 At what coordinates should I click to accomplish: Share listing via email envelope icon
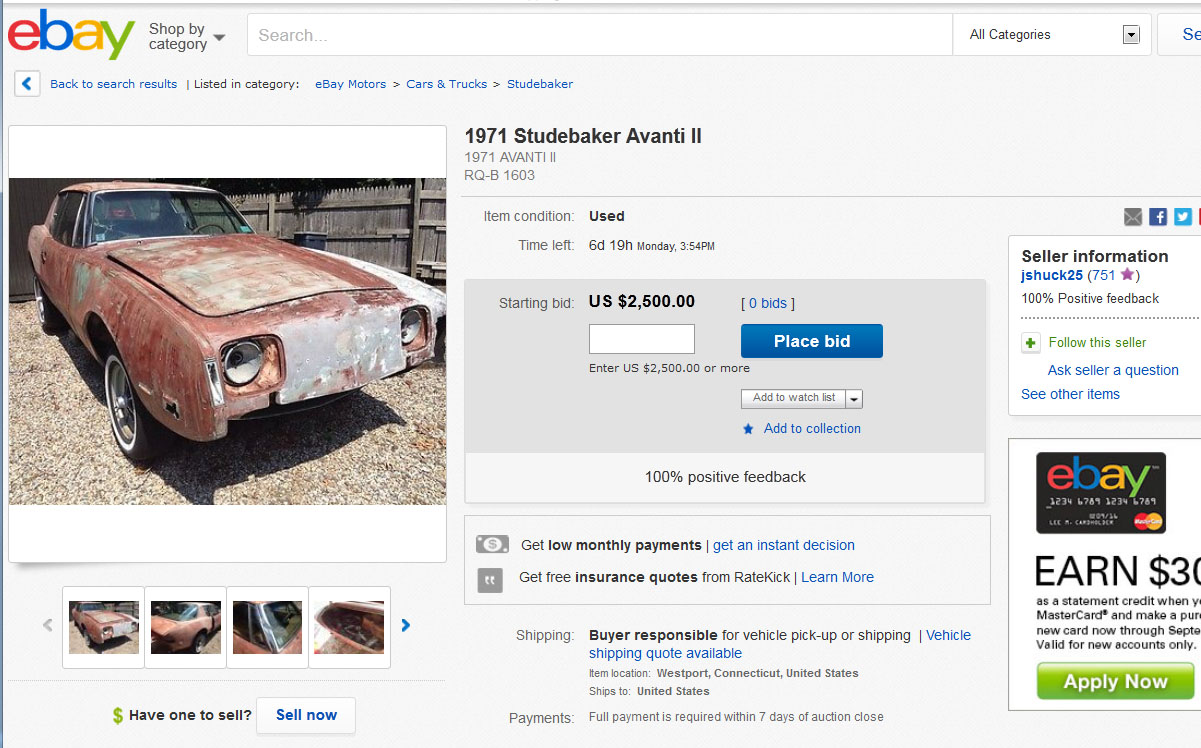1133,217
